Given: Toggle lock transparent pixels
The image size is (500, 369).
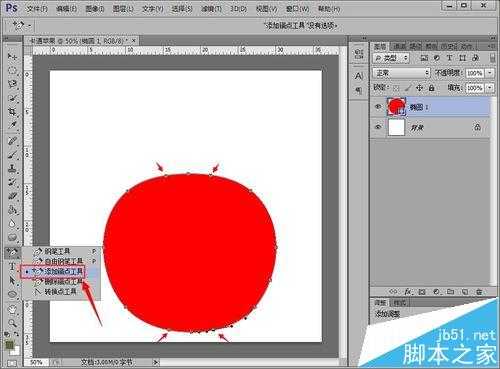Looking at the screenshot, I should click(x=396, y=88).
